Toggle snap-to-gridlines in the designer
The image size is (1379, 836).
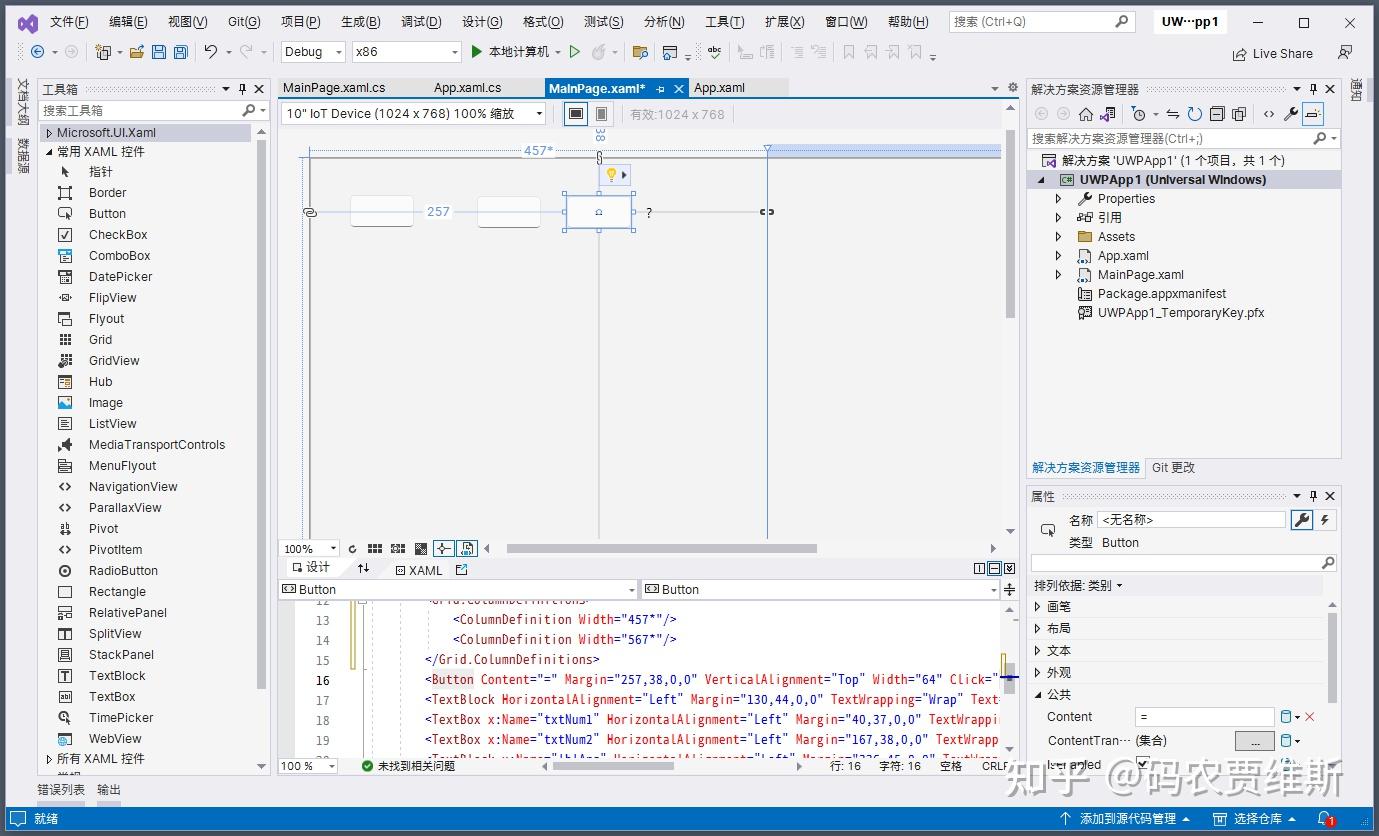(x=397, y=549)
